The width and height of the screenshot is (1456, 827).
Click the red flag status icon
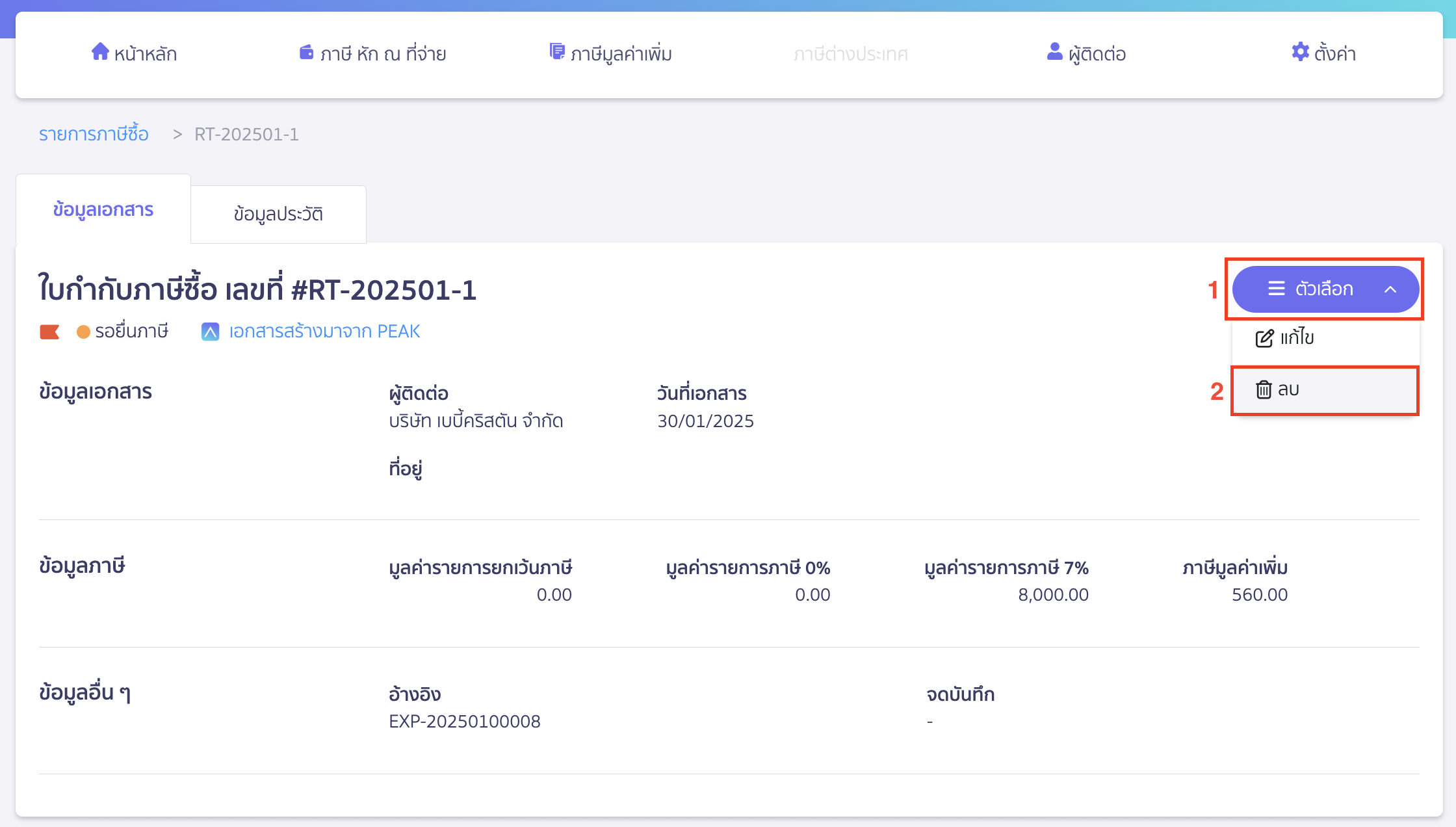[x=51, y=331]
